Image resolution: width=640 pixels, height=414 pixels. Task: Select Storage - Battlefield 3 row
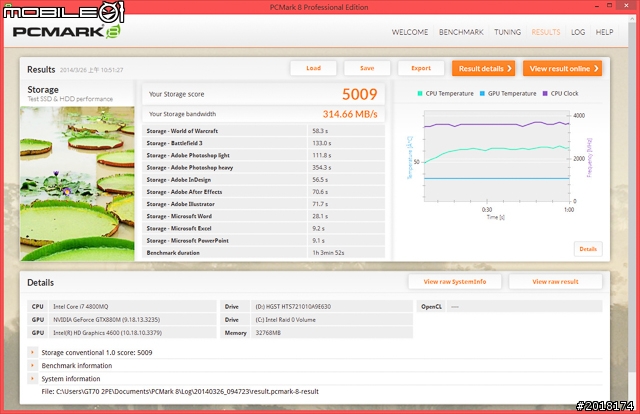pyautogui.click(x=263, y=143)
